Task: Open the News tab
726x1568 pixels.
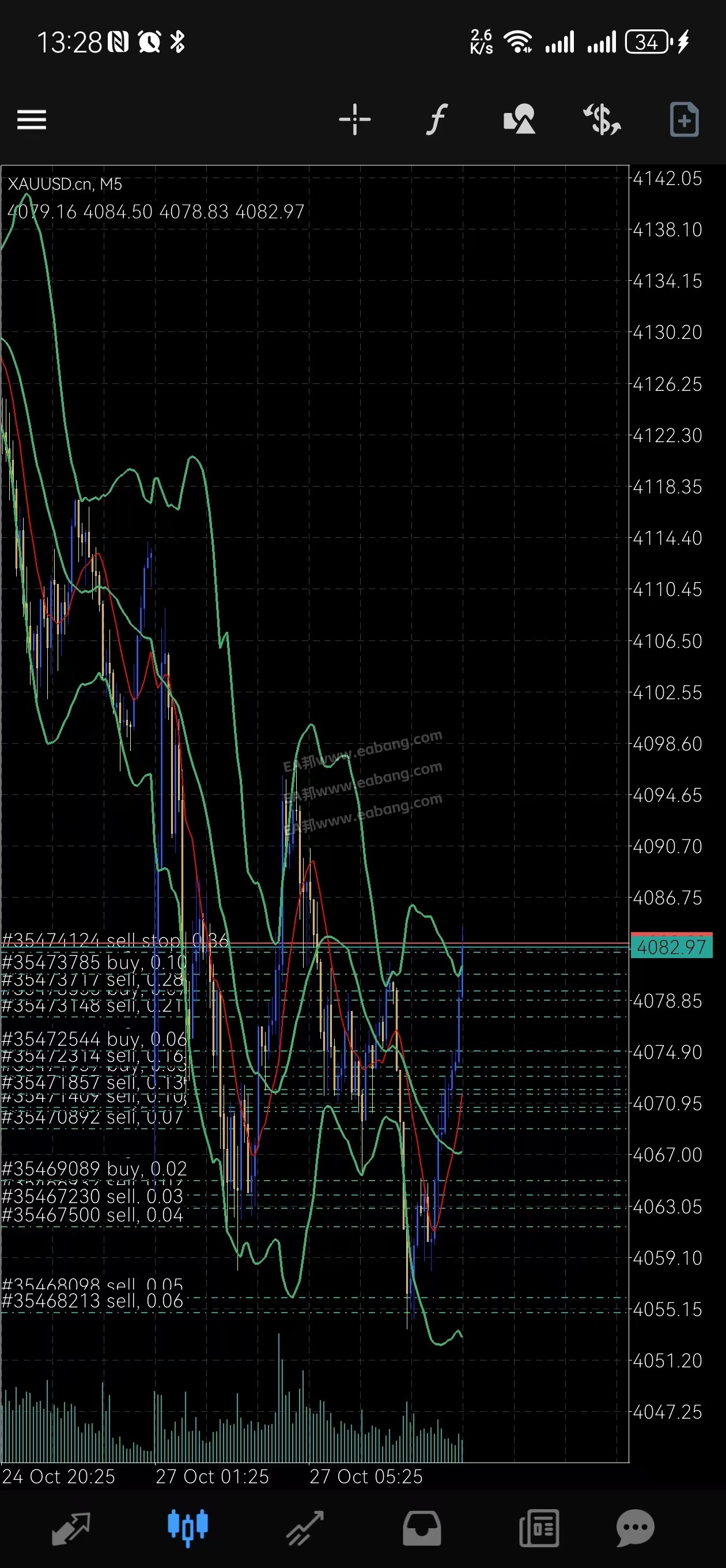Action: click(x=539, y=1528)
